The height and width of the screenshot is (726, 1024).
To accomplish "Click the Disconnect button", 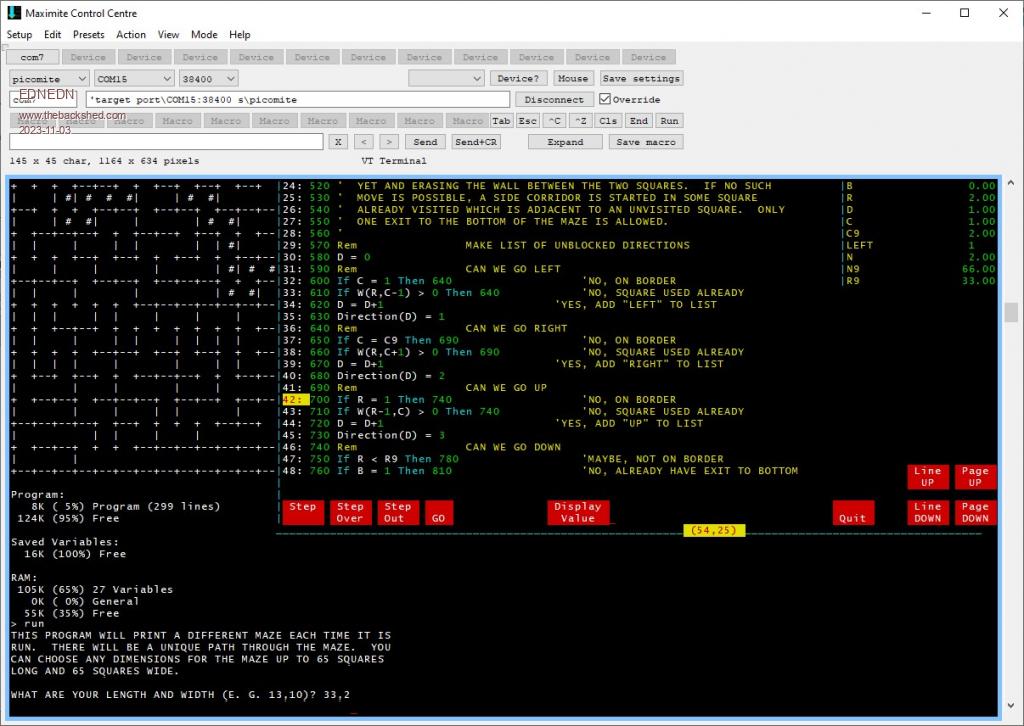I will [554, 100].
